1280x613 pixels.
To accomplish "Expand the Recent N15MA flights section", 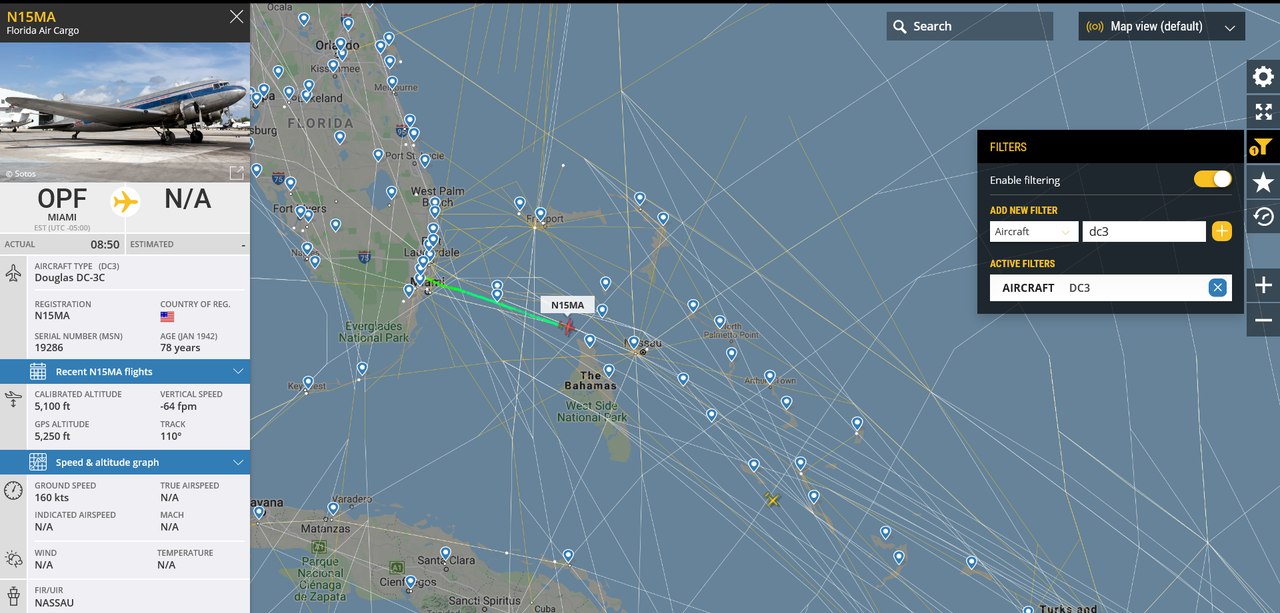I will click(125, 371).
